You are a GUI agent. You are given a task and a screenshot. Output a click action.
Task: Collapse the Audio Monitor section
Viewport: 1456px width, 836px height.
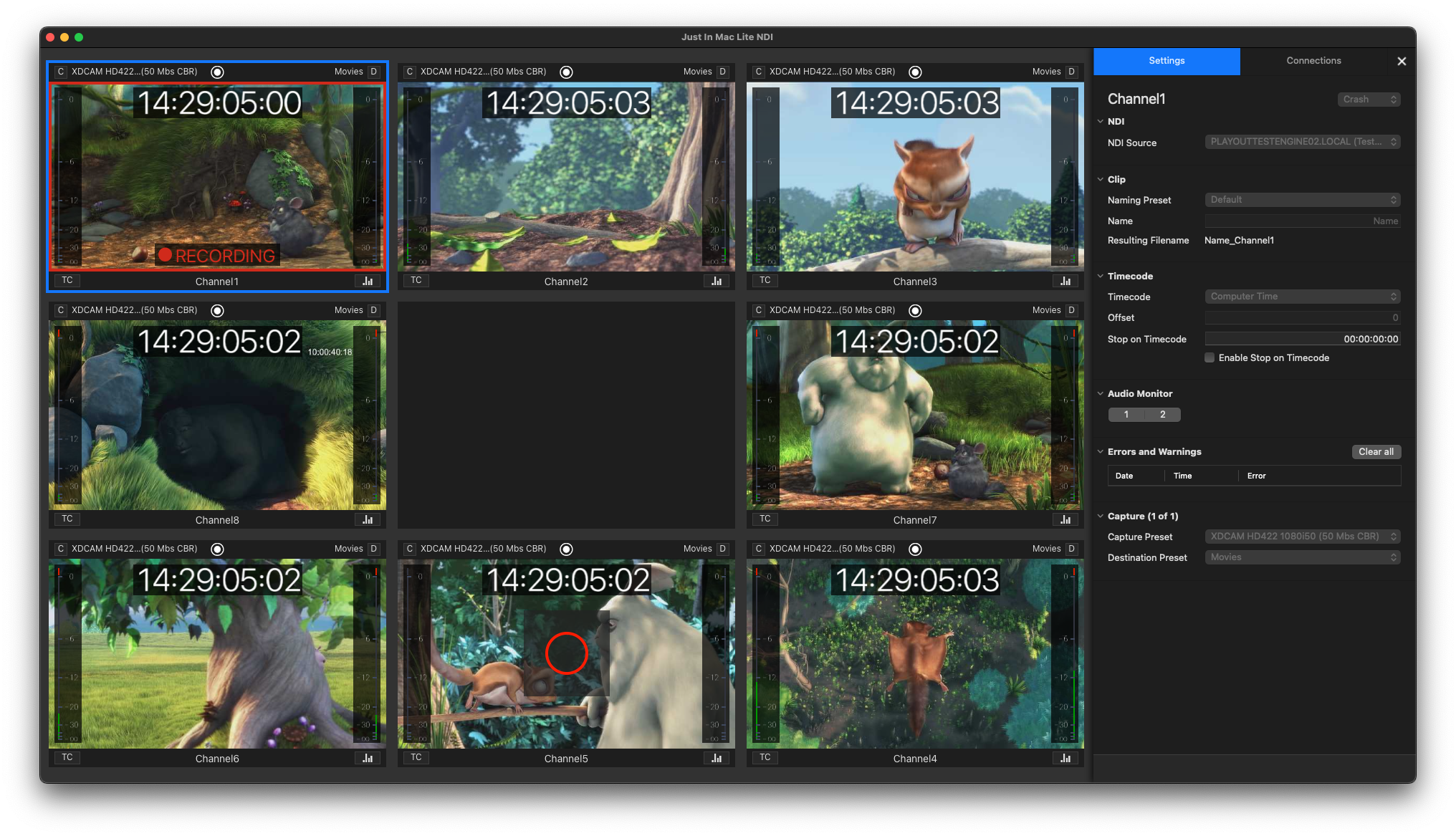point(1101,393)
